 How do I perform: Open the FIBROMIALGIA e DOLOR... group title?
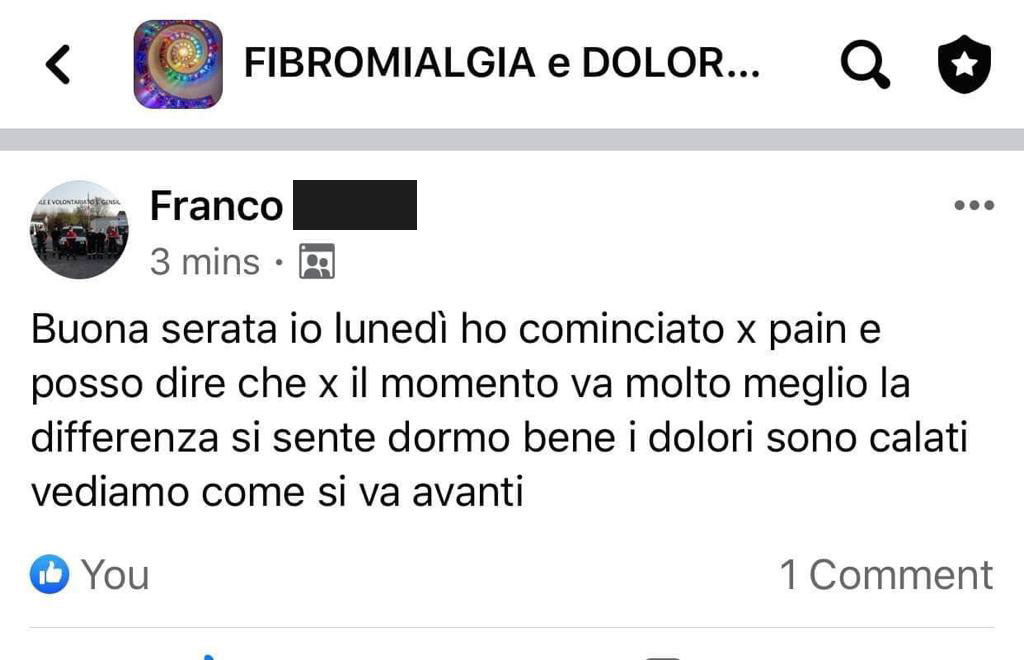pyautogui.click(x=502, y=63)
